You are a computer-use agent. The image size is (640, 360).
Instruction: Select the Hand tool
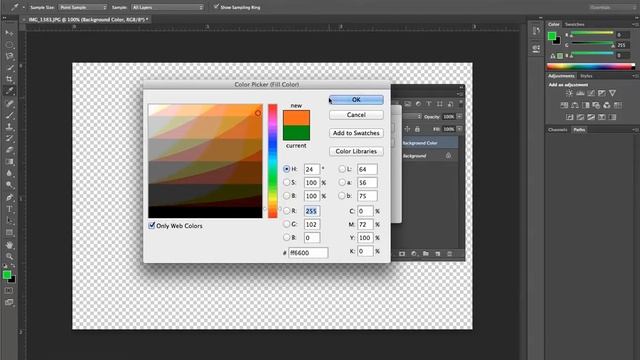[9, 245]
